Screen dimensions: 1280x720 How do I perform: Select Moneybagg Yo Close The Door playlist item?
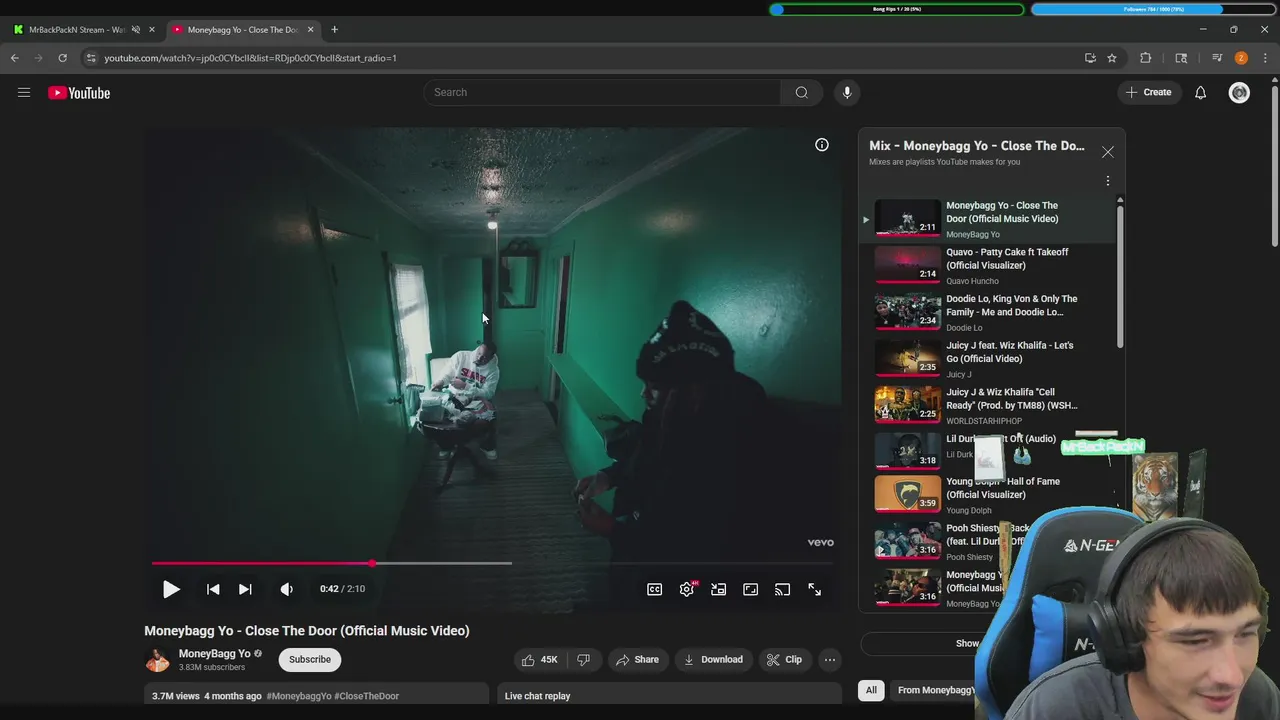985,219
